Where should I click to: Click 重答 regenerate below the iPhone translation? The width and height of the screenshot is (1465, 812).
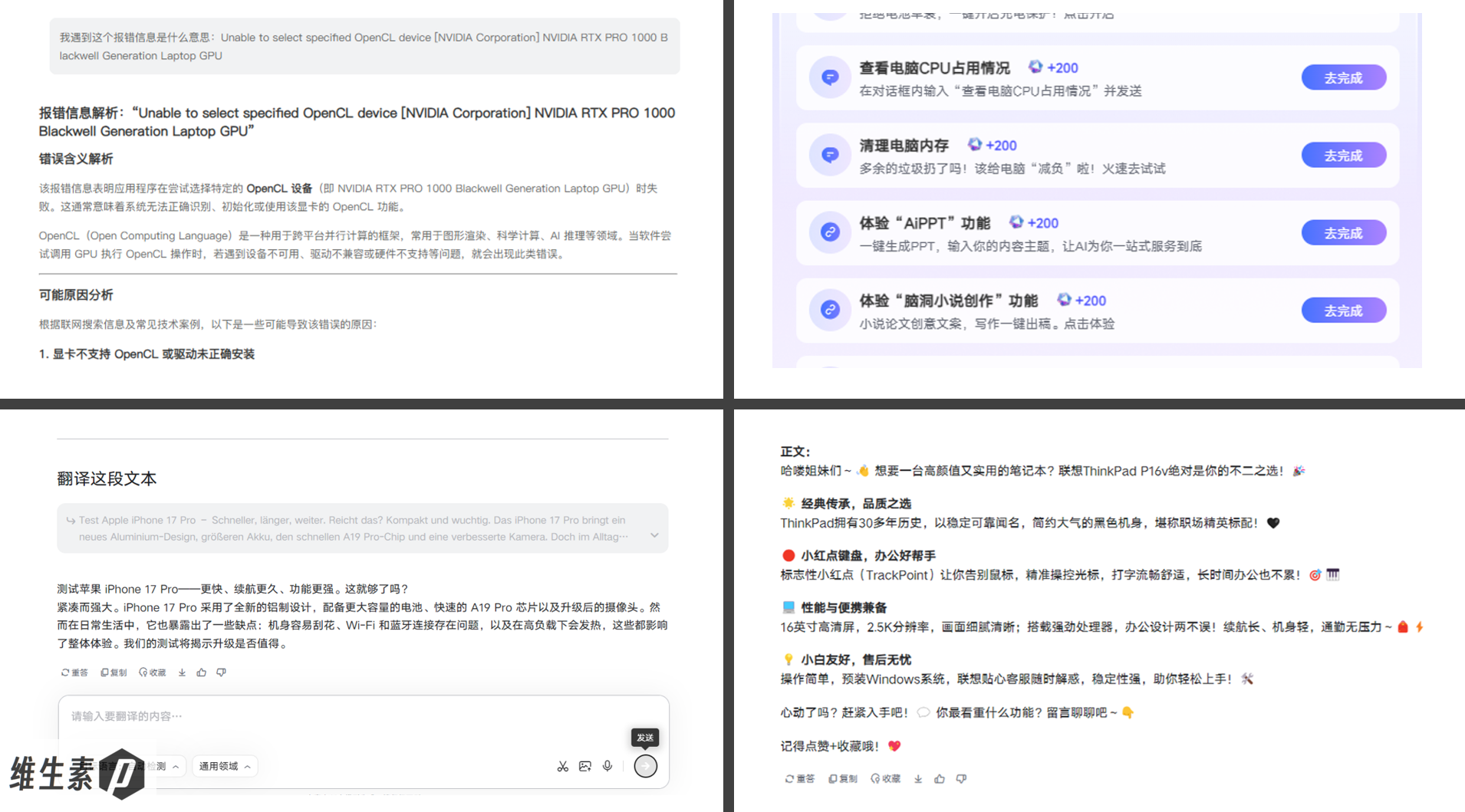pyautogui.click(x=74, y=672)
